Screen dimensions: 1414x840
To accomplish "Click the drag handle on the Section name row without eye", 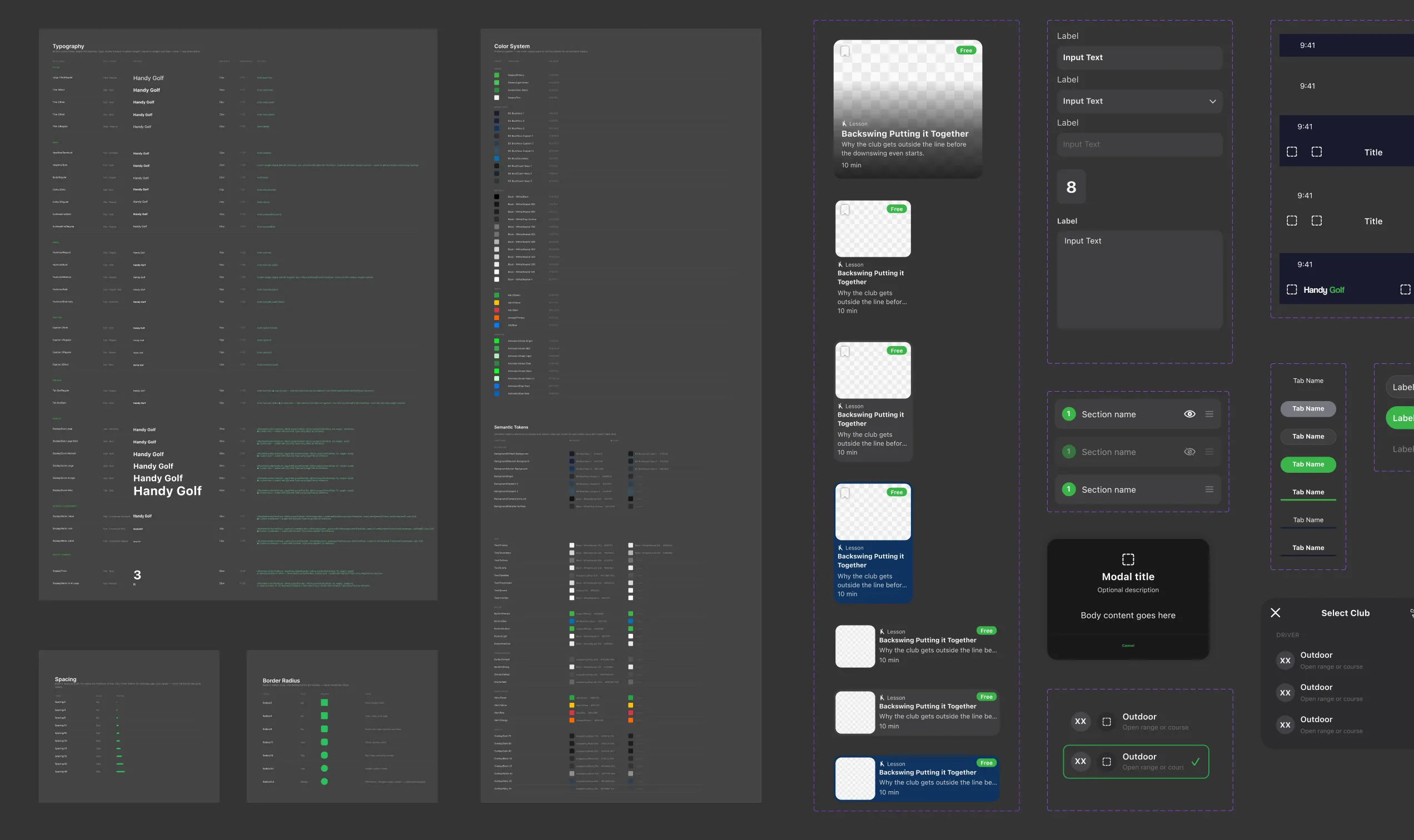I will click(1209, 489).
